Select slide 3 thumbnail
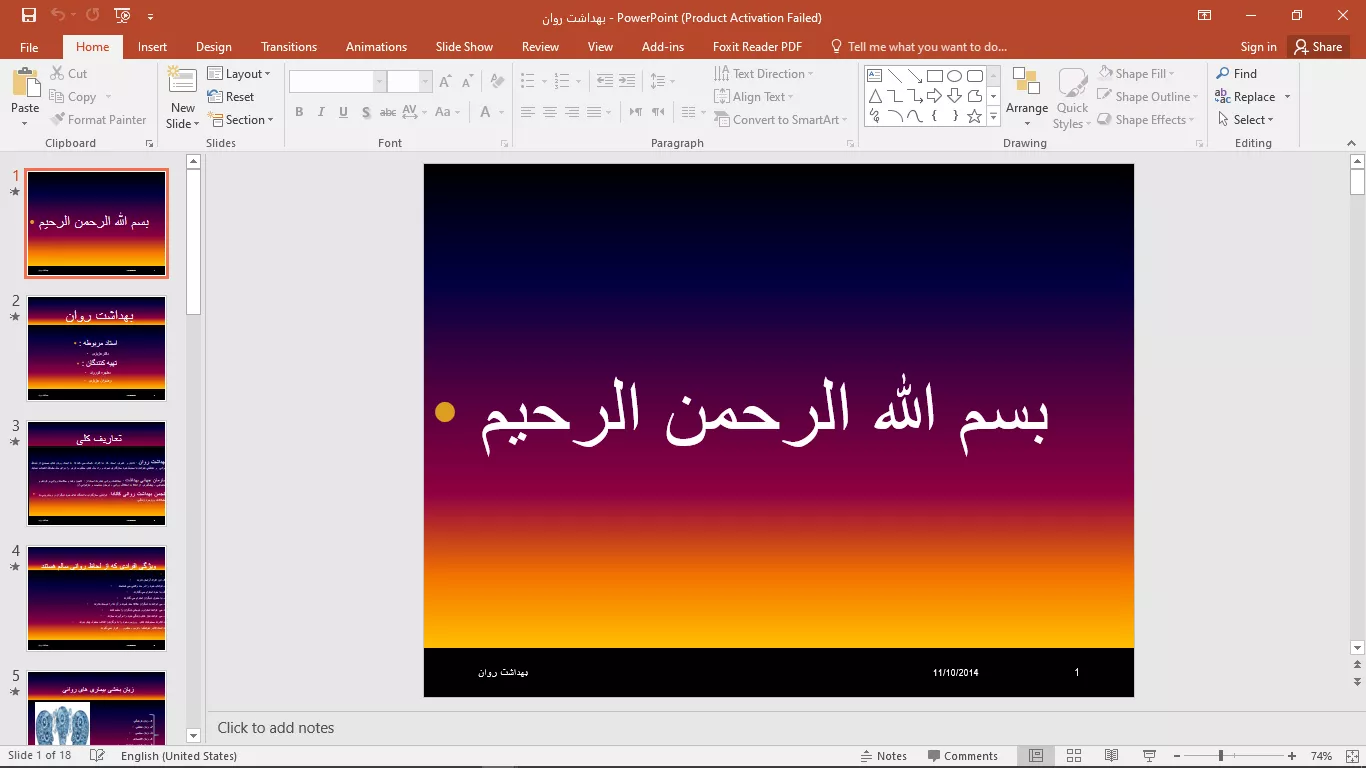The width and height of the screenshot is (1366, 768). (96, 474)
